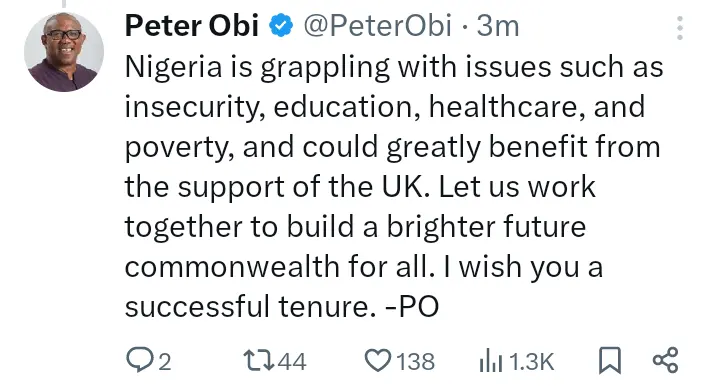Open the three-dot more options menu
Screen dimensions: 720x386
(x=680, y=28)
